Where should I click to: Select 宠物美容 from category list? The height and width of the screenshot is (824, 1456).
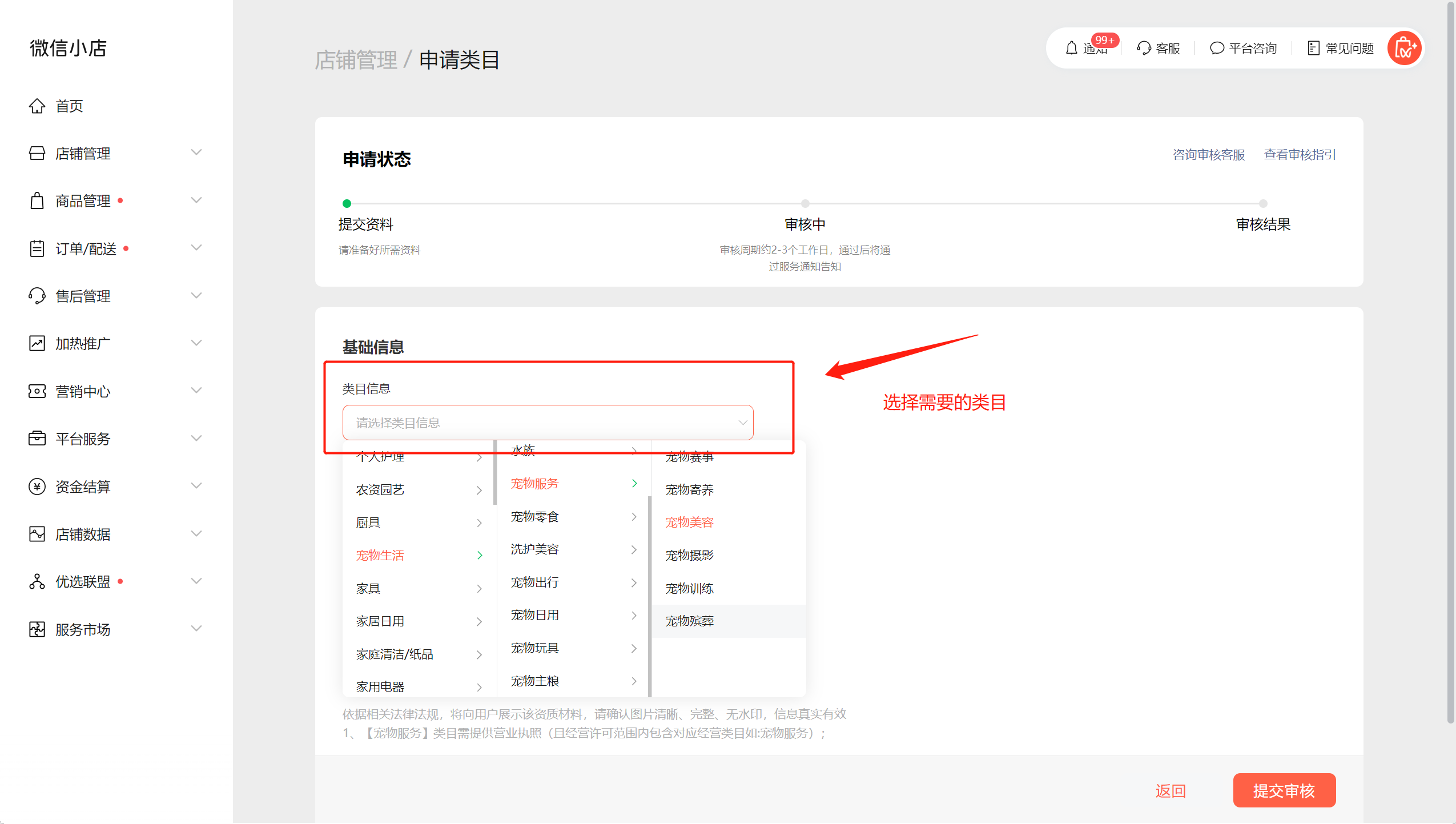coord(689,521)
